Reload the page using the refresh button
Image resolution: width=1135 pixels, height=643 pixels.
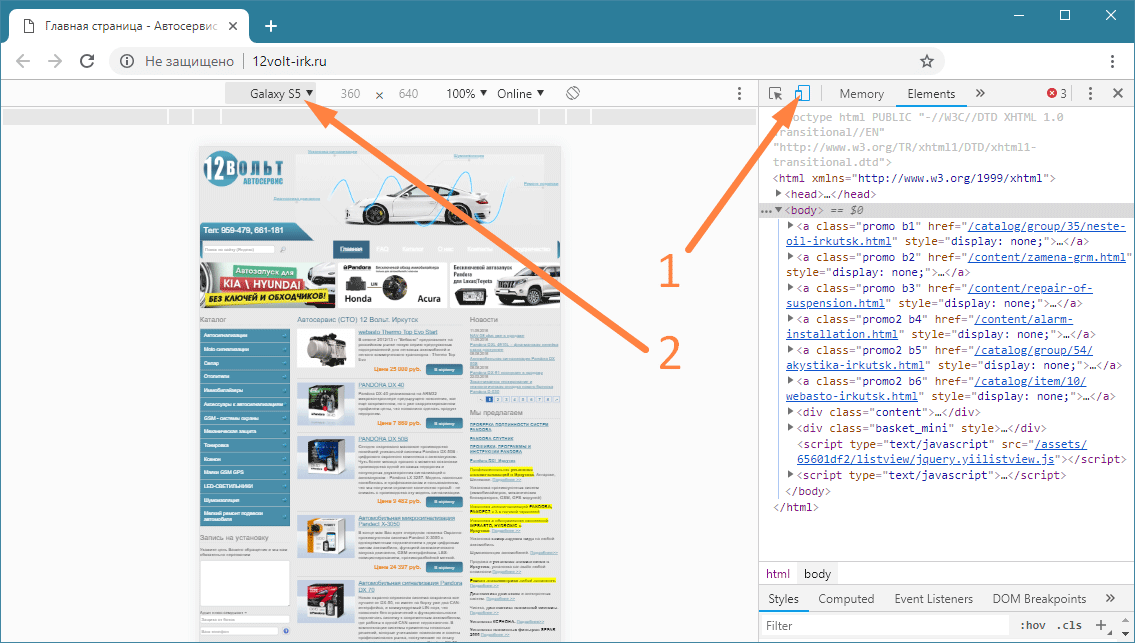pyautogui.click(x=87, y=61)
